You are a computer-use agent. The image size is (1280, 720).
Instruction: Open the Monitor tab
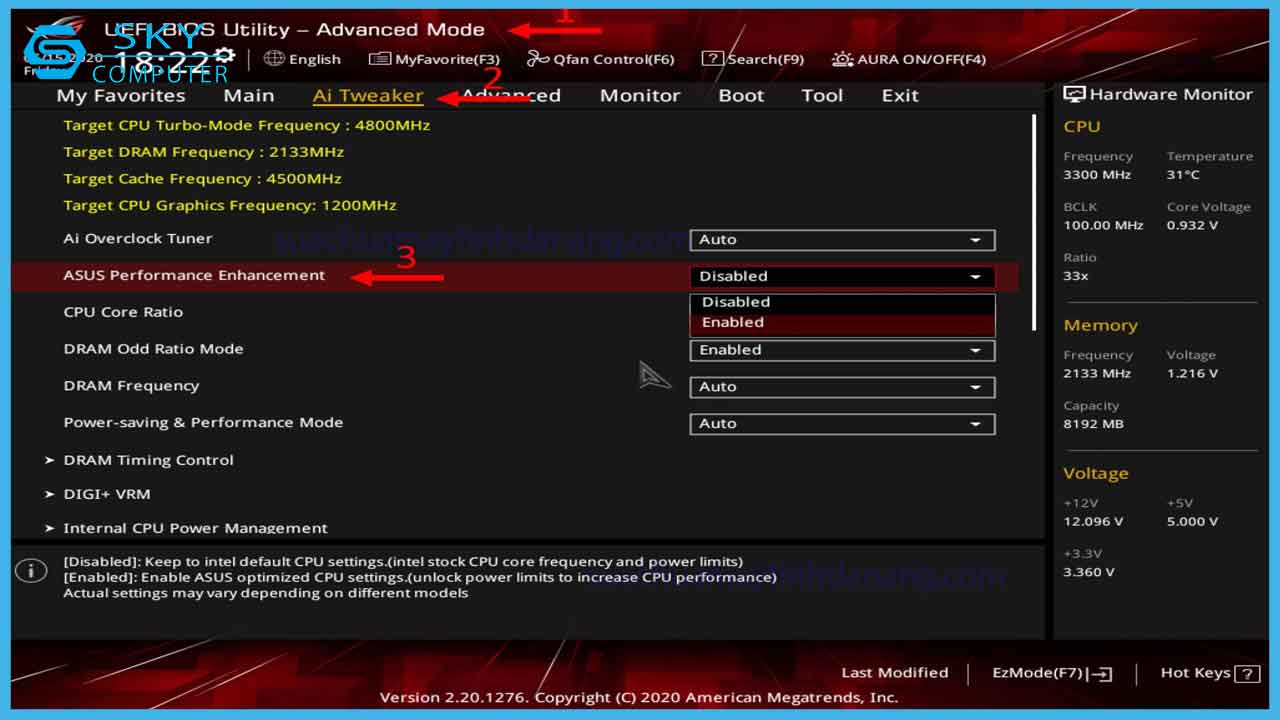(x=640, y=95)
